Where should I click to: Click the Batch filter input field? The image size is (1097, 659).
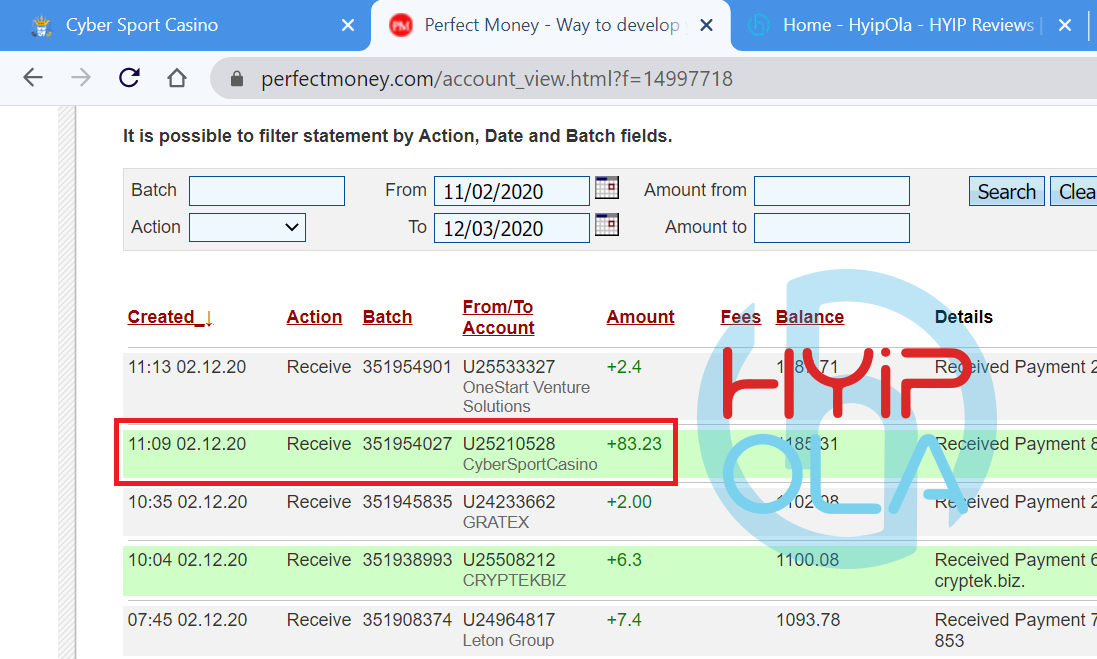coord(267,191)
